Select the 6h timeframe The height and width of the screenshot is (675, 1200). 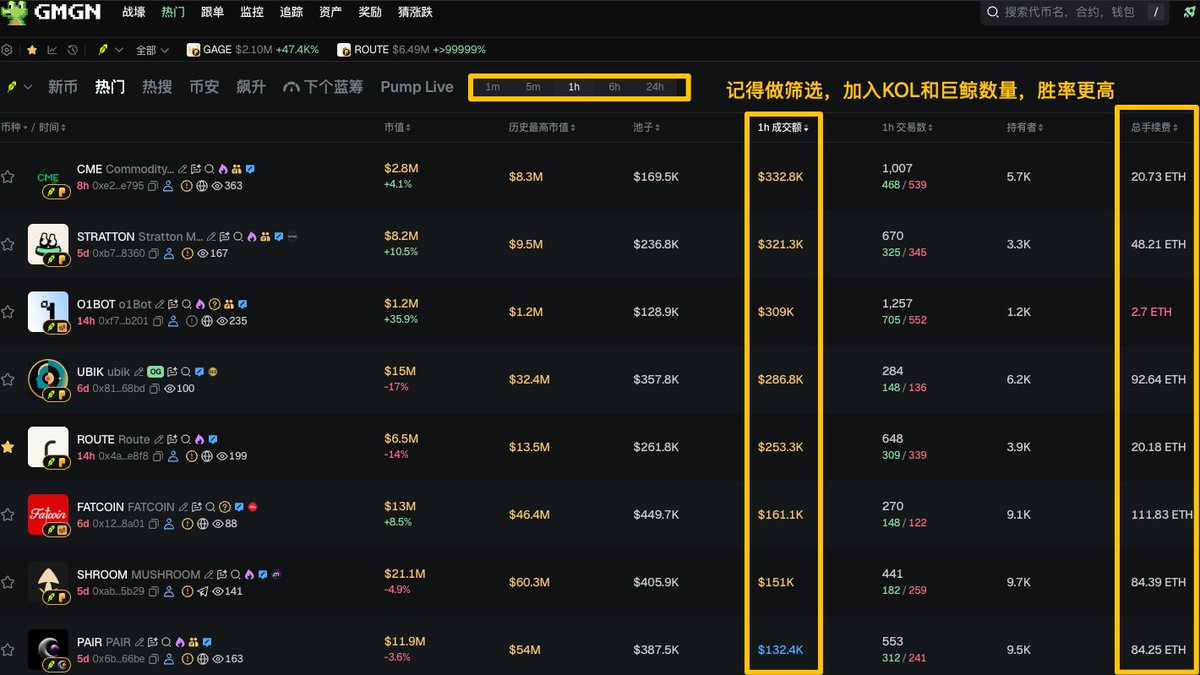pos(614,87)
